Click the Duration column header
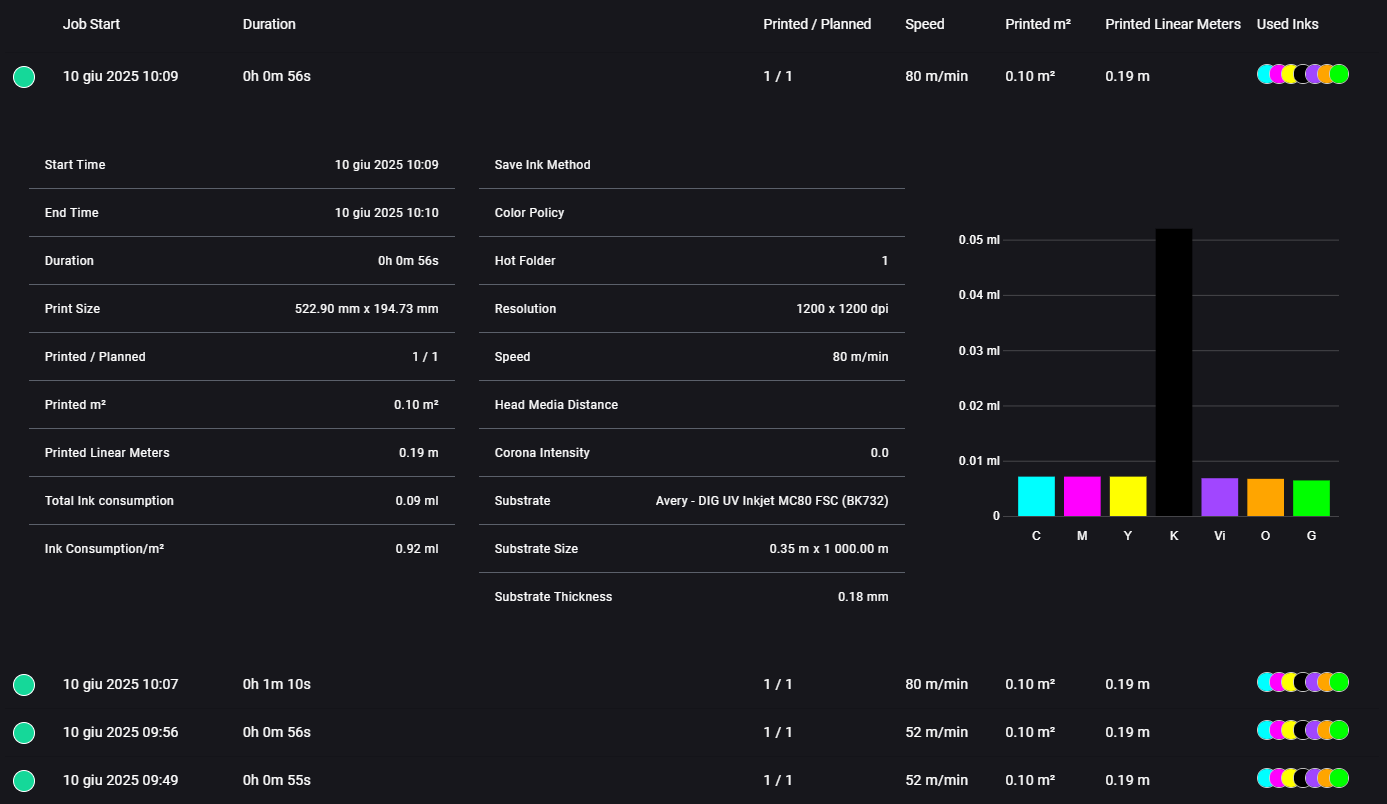The width and height of the screenshot is (1387, 804). pyautogui.click(x=269, y=24)
